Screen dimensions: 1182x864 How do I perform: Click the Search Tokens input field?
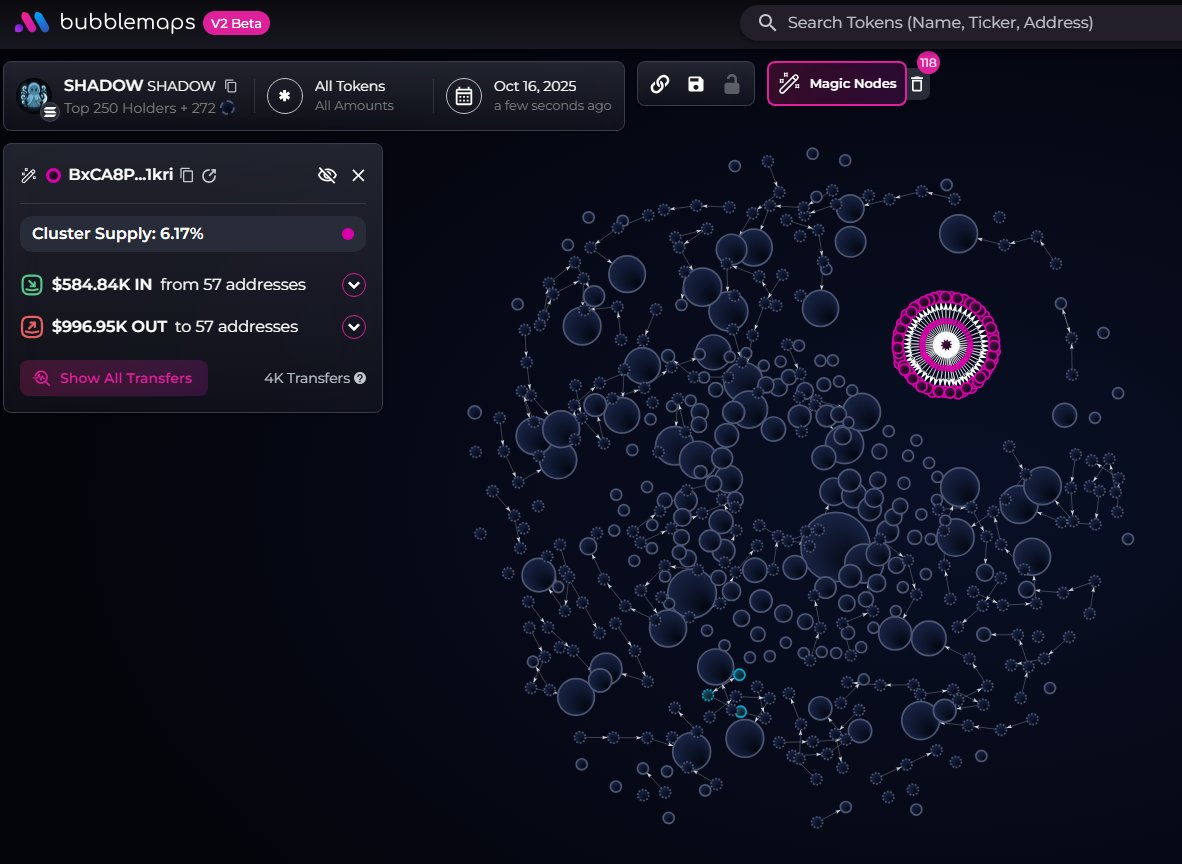pyautogui.click(x=960, y=22)
